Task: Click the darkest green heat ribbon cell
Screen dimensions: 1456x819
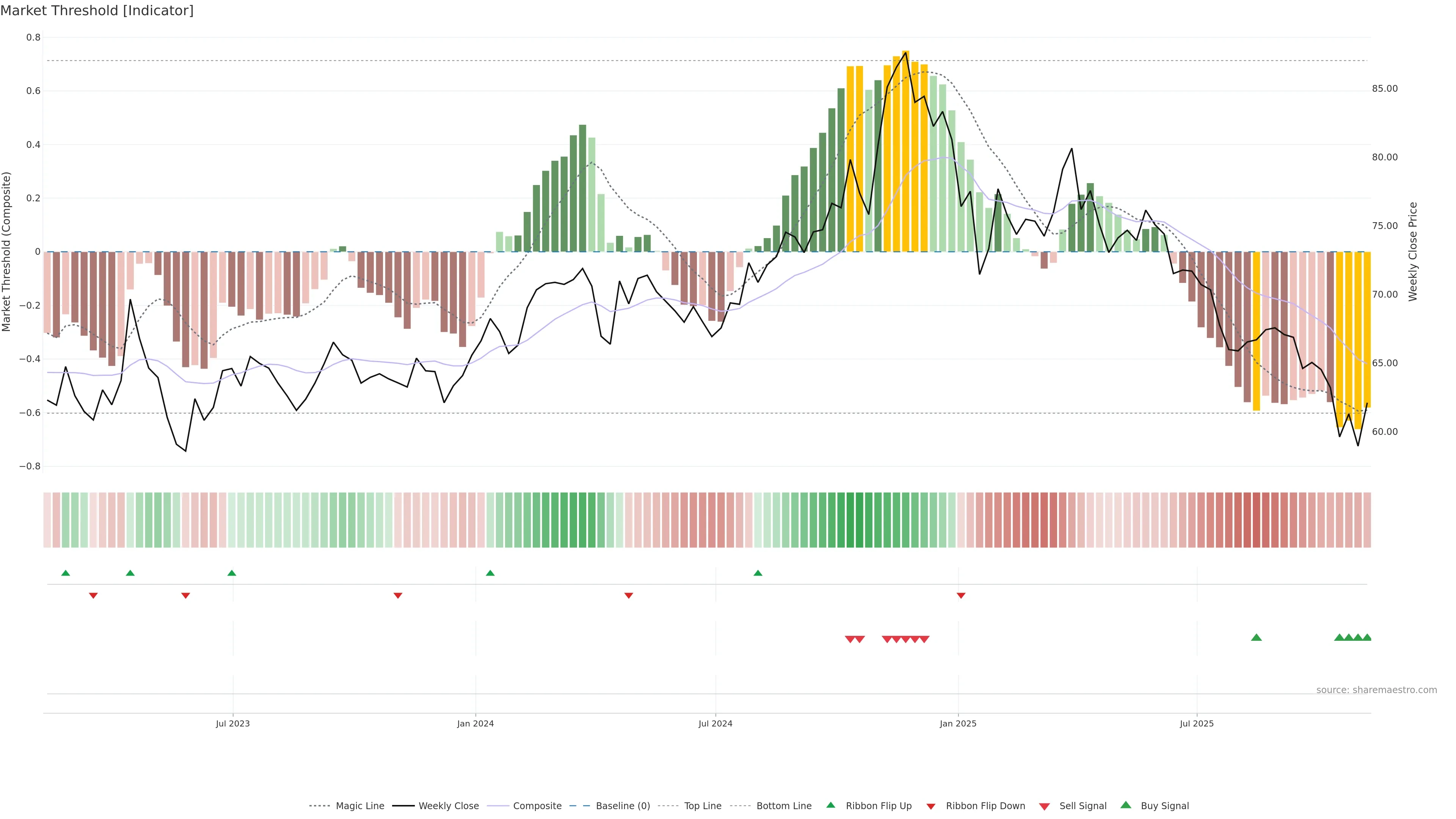Action: (859, 520)
